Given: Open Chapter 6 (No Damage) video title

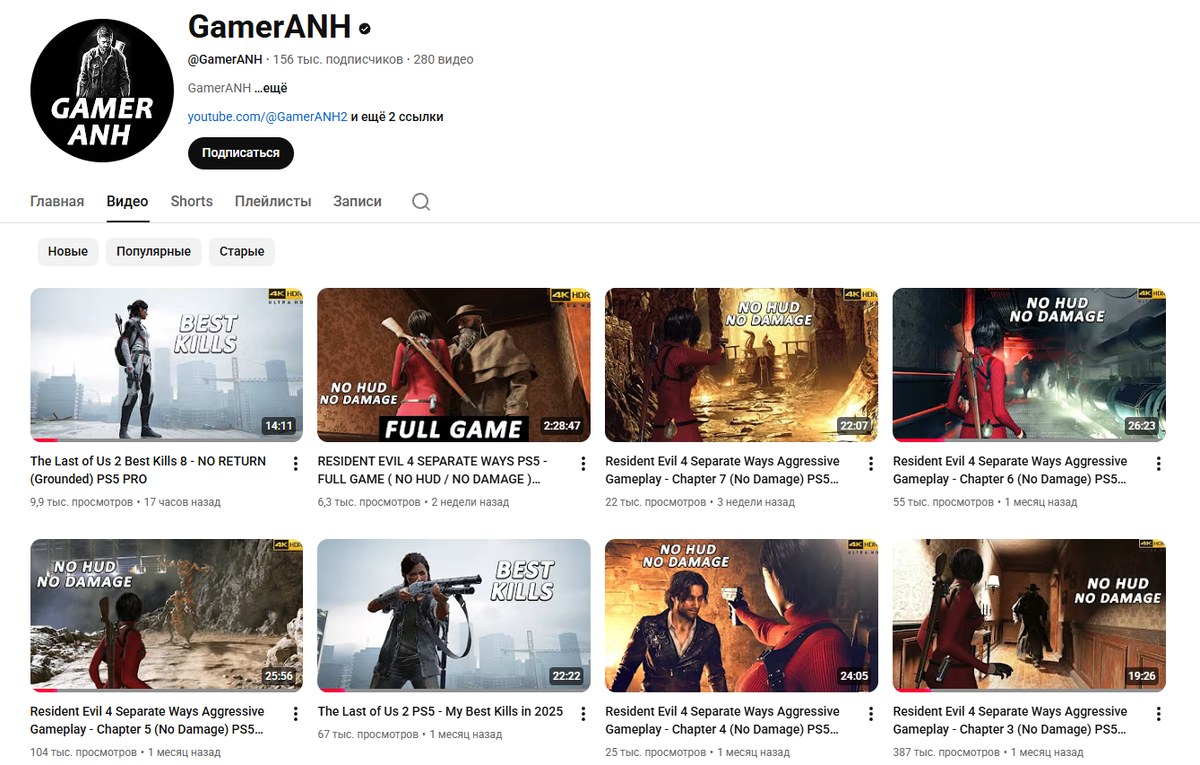Looking at the screenshot, I should pyautogui.click(x=1010, y=470).
